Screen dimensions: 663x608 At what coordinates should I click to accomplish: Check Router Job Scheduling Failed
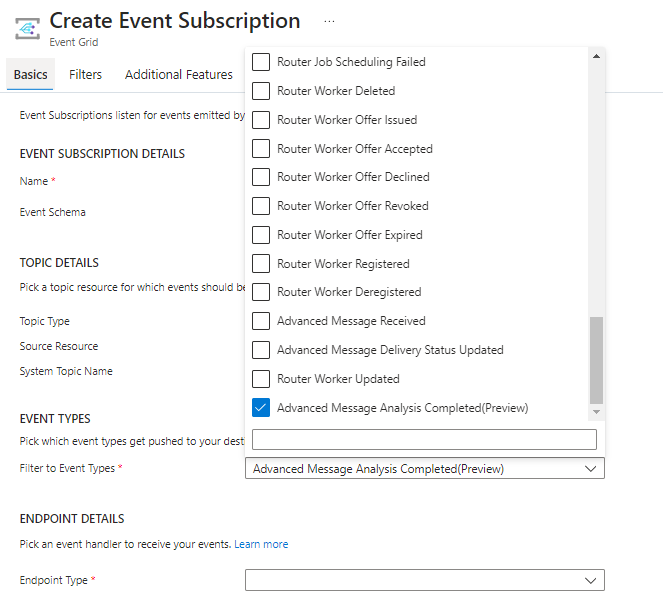tap(261, 62)
